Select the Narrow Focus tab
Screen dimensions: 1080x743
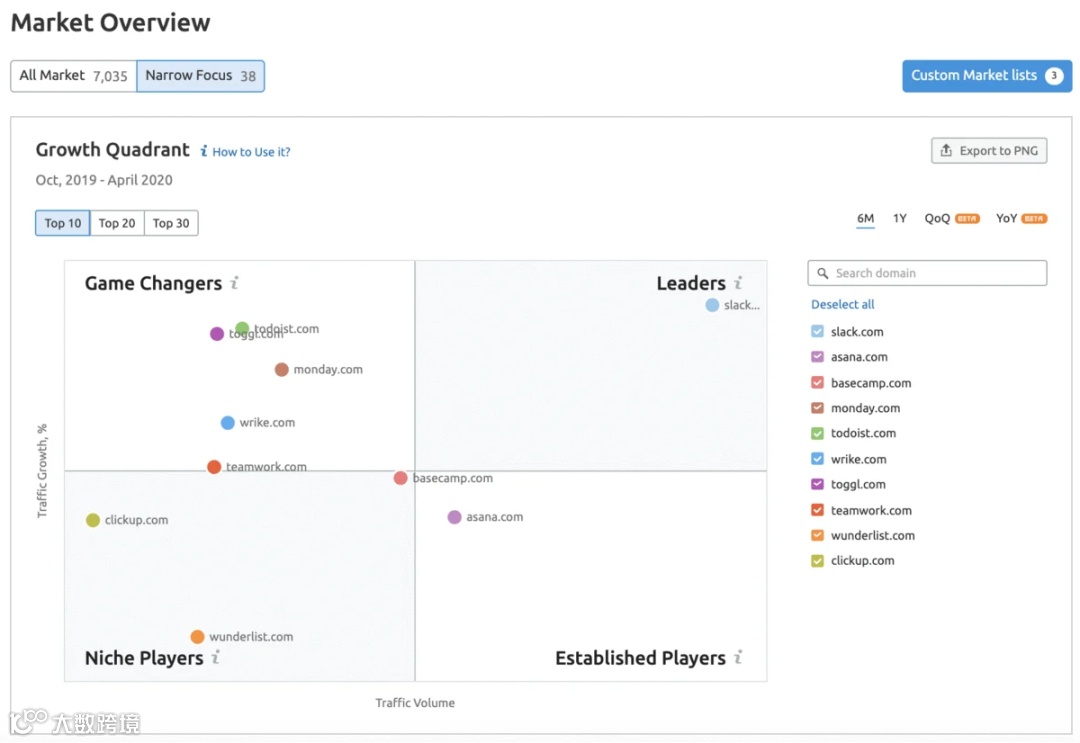[x=200, y=76]
